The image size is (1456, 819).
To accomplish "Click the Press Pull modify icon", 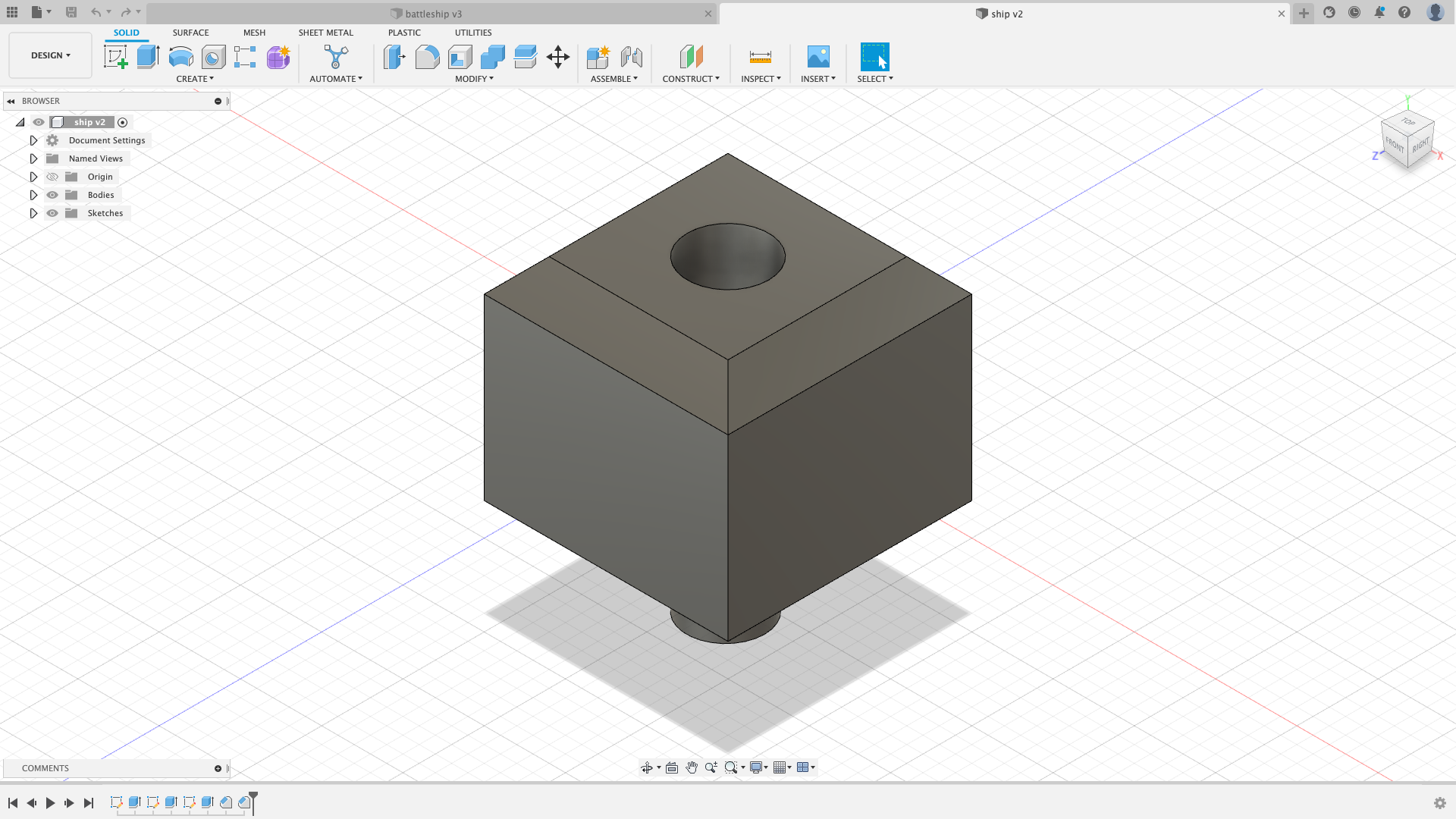I will tap(394, 57).
